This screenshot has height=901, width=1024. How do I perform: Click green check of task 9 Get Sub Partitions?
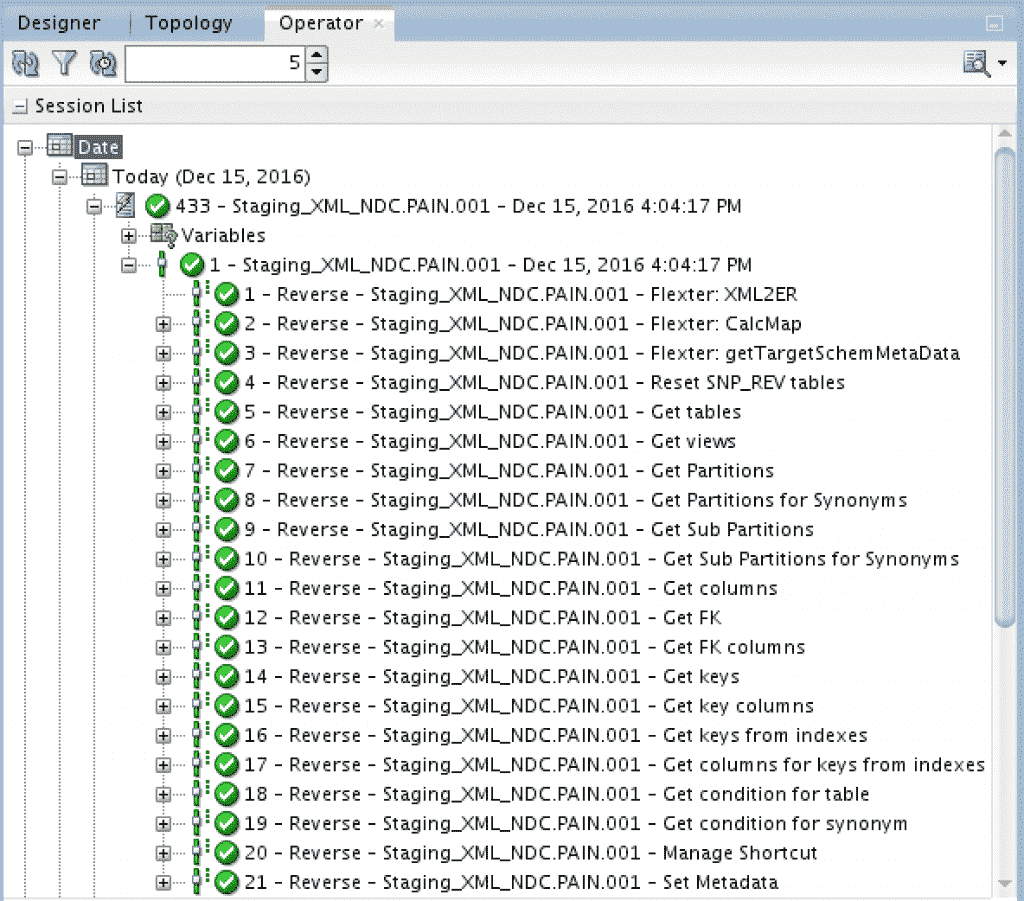click(227, 530)
